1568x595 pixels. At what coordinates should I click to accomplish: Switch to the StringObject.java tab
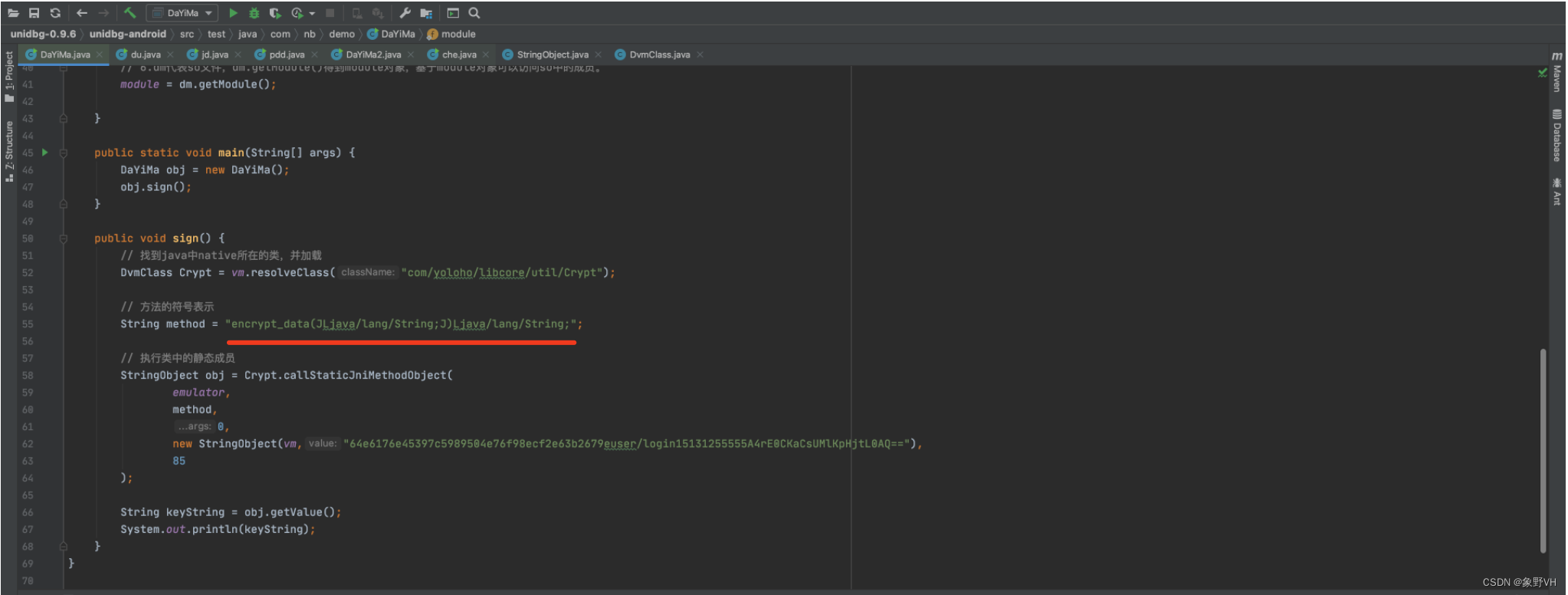(553, 54)
